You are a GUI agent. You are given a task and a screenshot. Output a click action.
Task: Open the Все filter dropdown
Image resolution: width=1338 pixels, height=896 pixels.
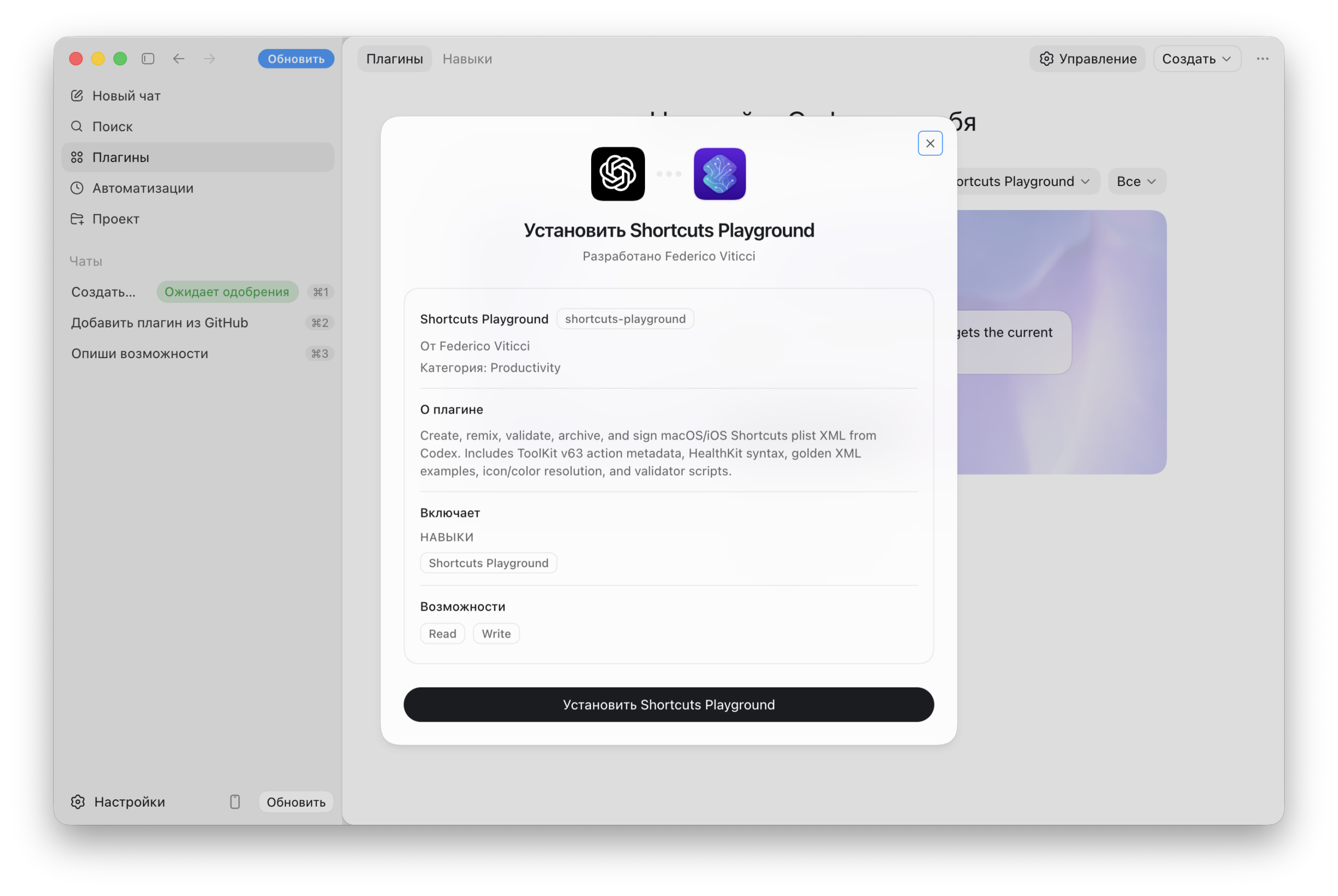(x=1137, y=181)
